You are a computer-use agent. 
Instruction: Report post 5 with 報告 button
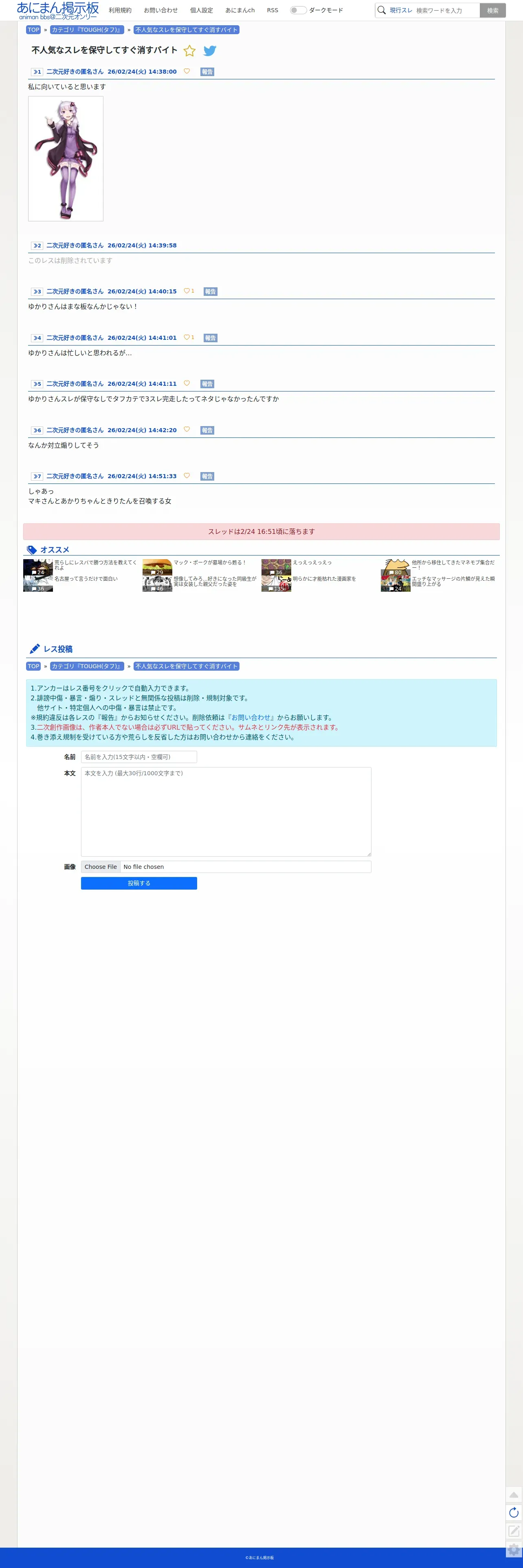tap(207, 384)
